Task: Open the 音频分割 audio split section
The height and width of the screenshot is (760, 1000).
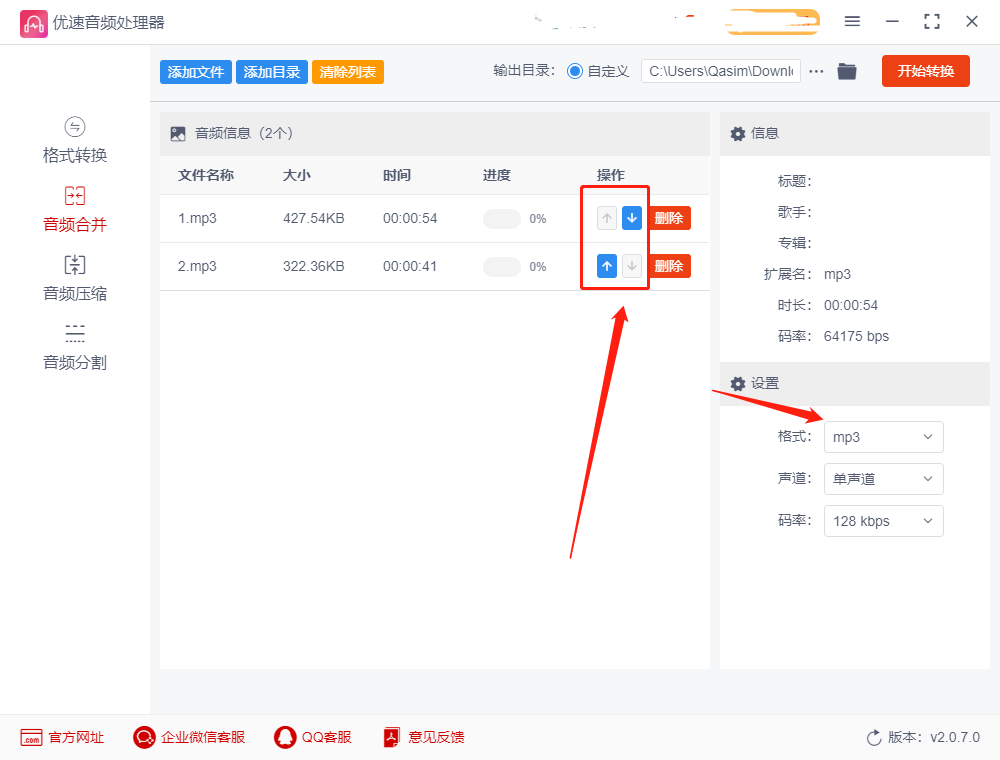Action: 75,347
